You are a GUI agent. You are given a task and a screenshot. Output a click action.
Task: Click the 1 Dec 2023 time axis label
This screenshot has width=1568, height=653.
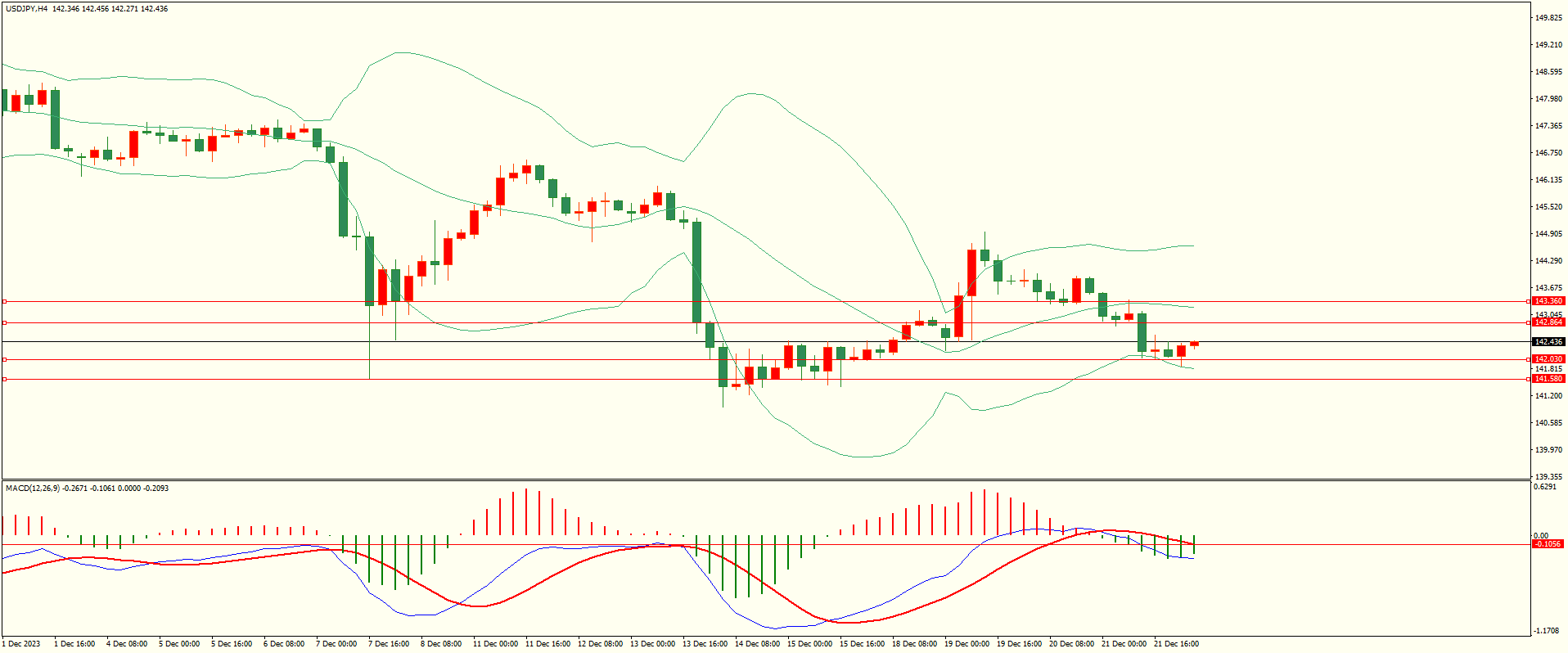[x=22, y=644]
